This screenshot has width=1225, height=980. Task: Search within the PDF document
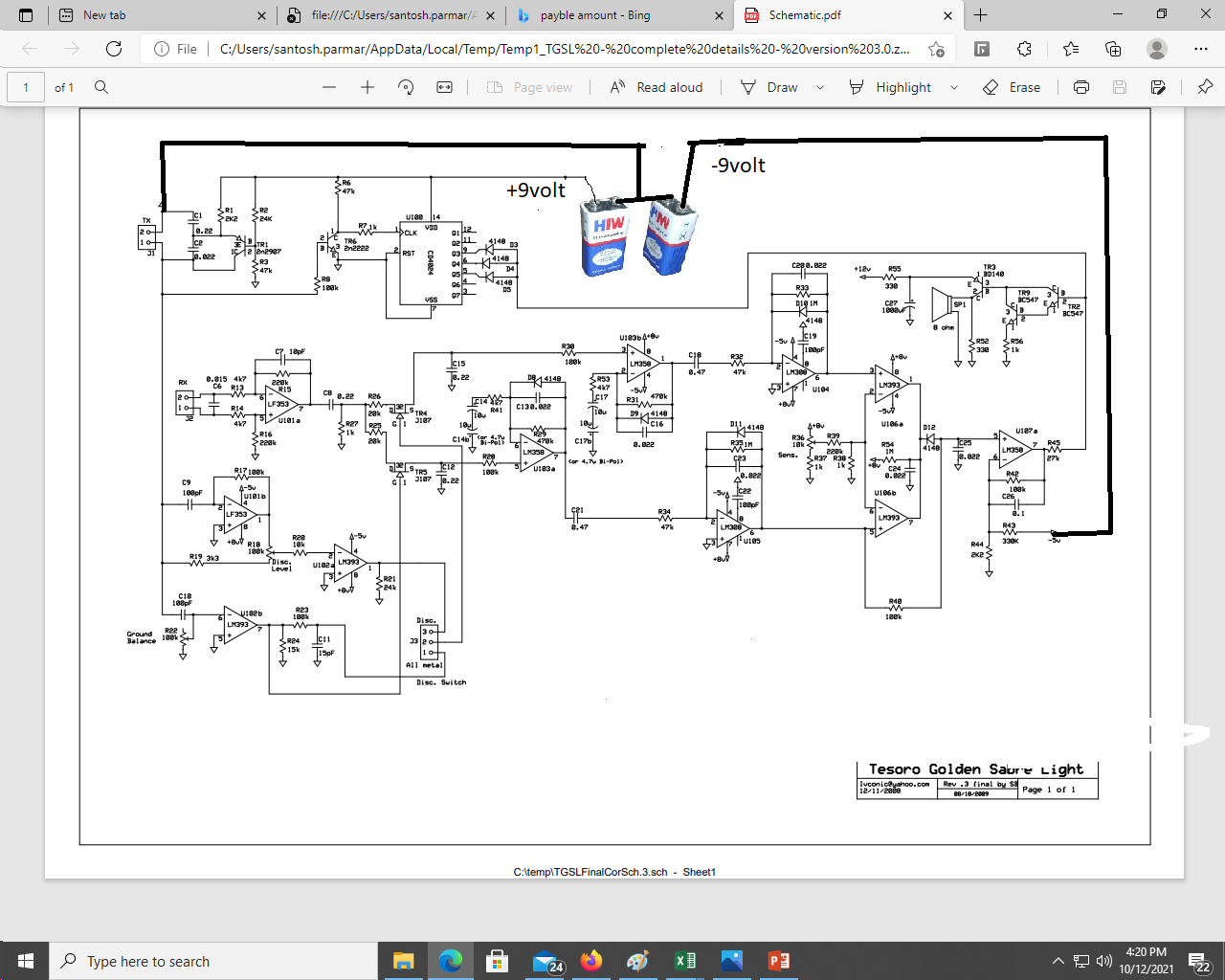tap(101, 87)
